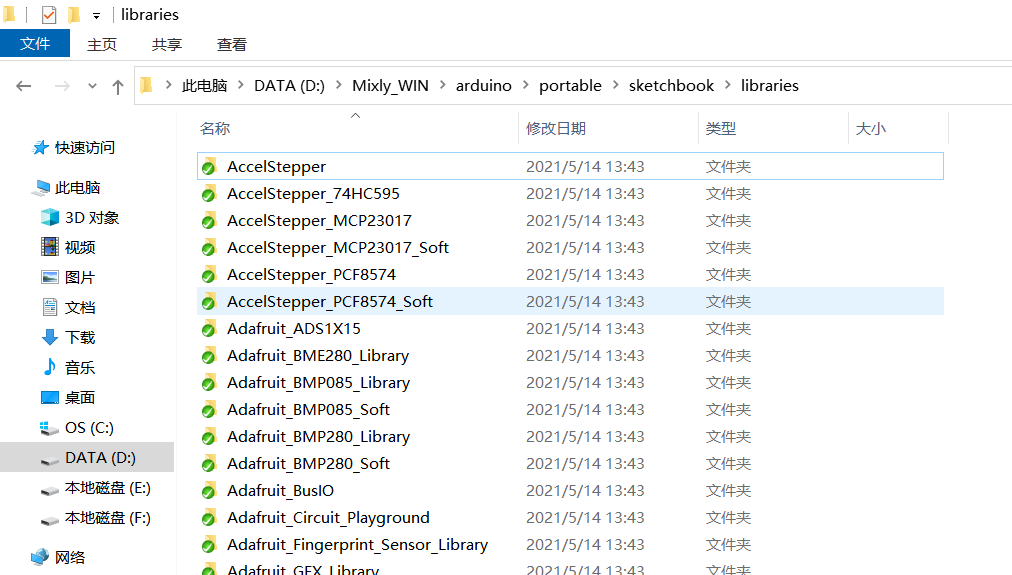Open 文档 folder in navigation pane

[80, 307]
